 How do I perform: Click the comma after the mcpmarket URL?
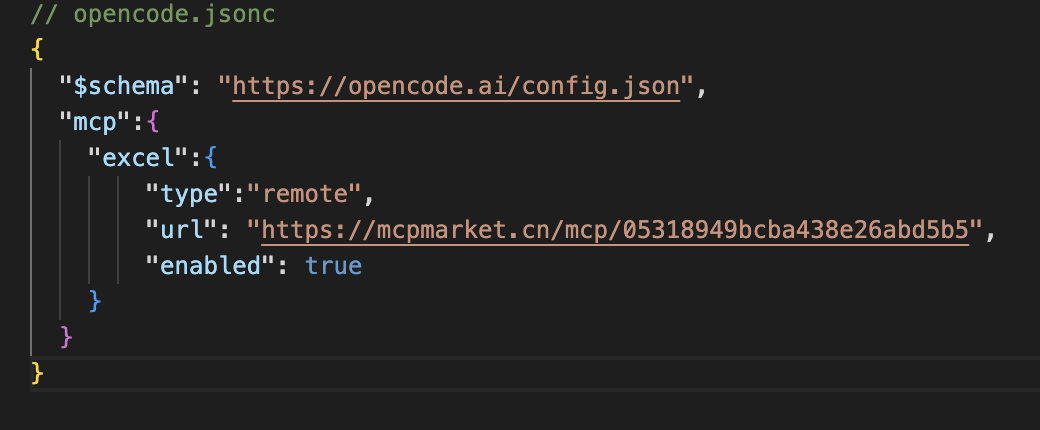click(x=990, y=232)
